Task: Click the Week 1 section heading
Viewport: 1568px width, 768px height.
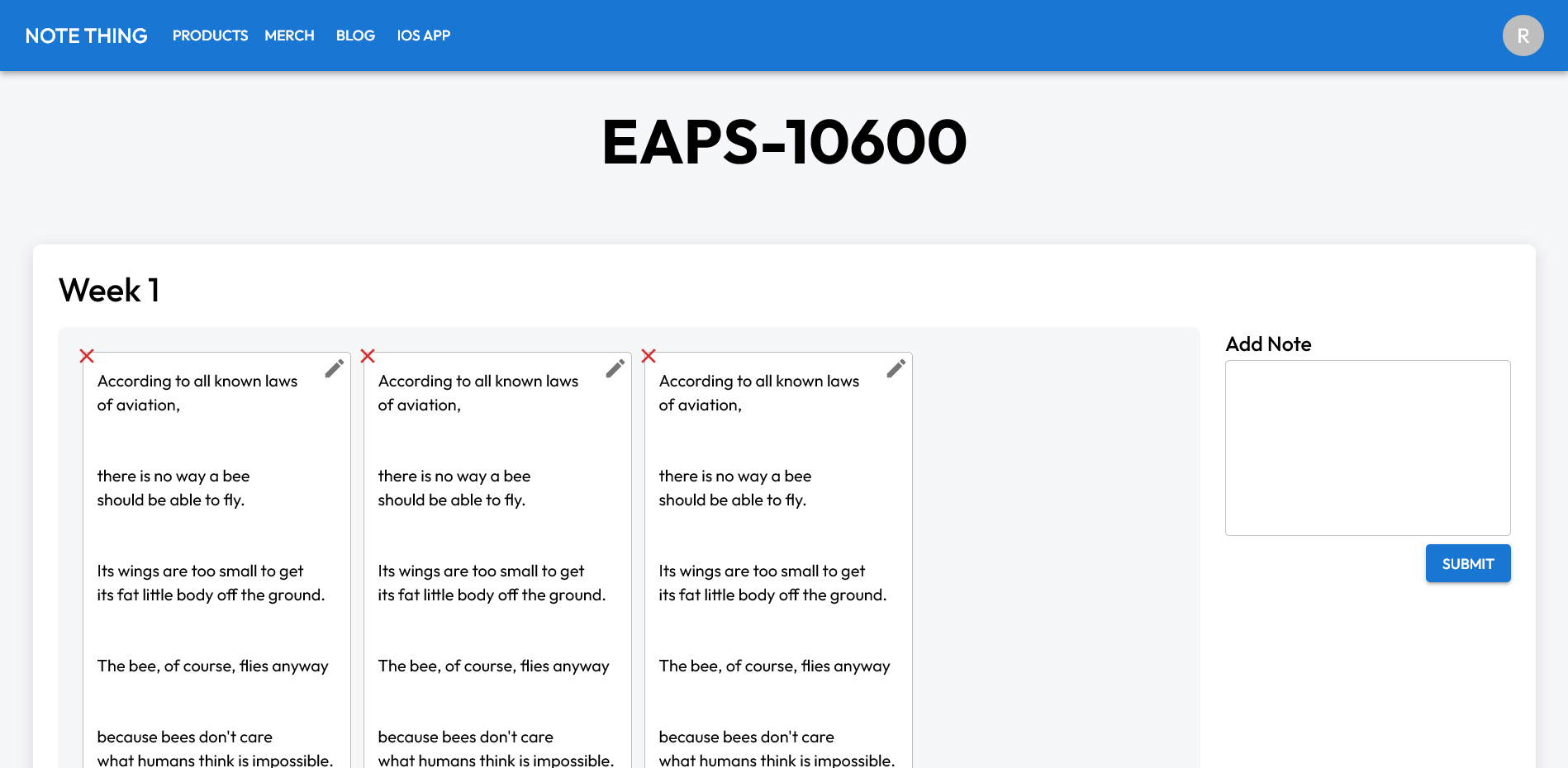Action: 109,291
